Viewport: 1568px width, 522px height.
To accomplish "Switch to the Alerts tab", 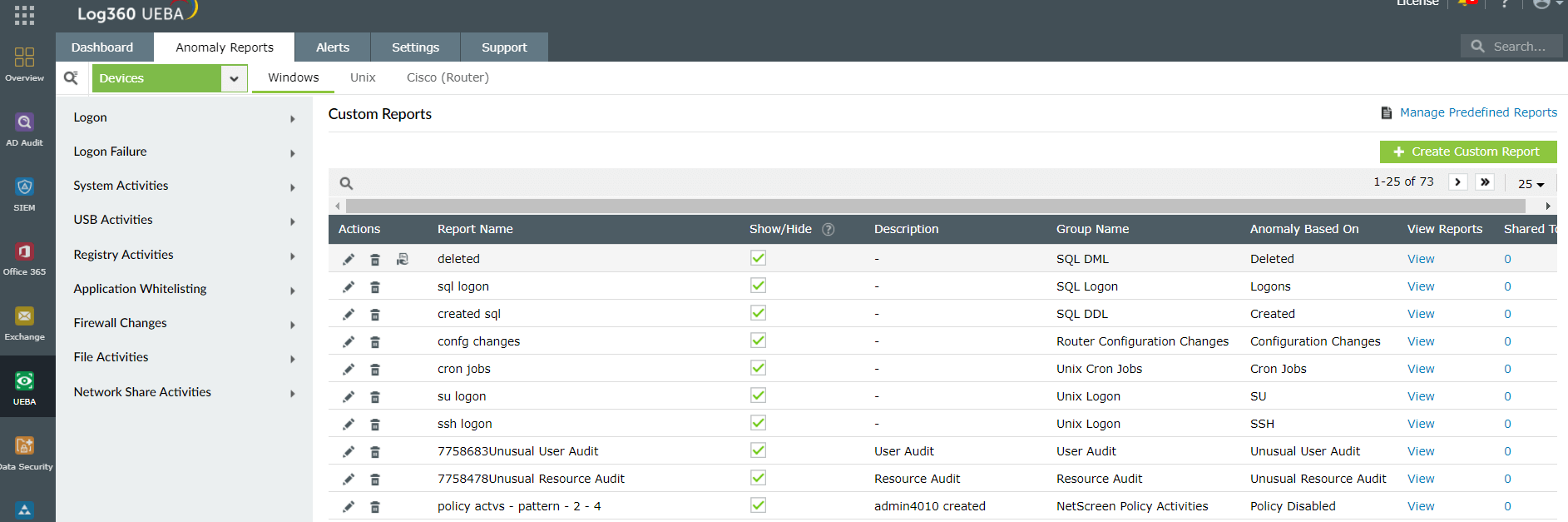I will pyautogui.click(x=332, y=47).
